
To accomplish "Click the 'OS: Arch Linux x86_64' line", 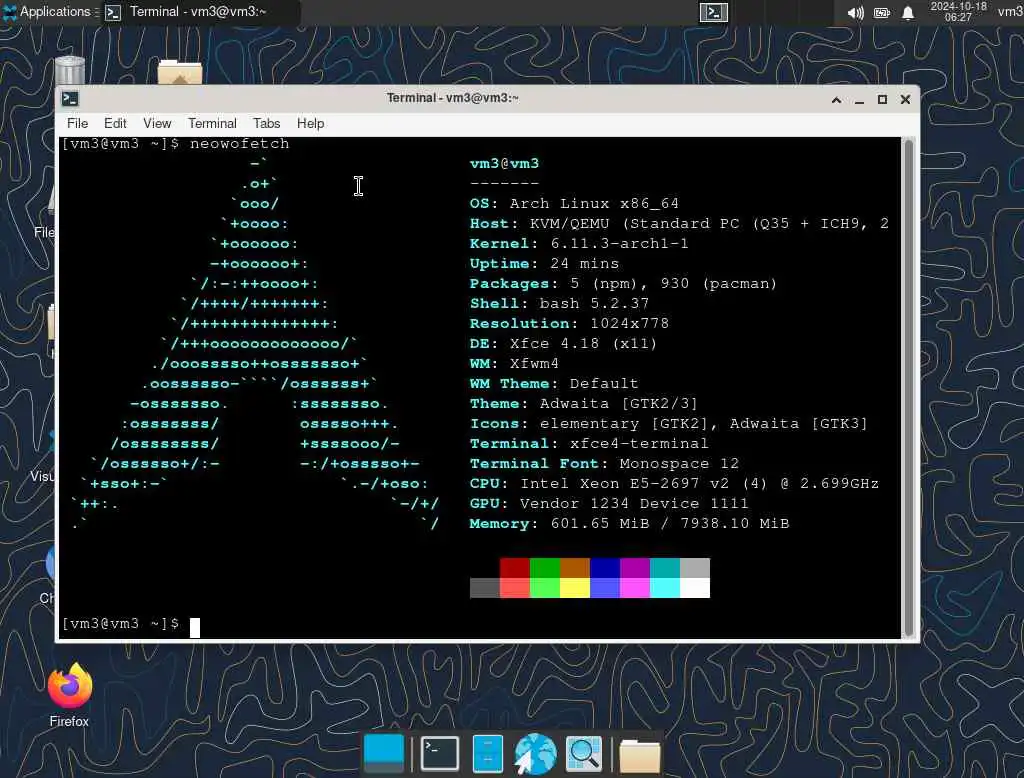I will 574,204.
